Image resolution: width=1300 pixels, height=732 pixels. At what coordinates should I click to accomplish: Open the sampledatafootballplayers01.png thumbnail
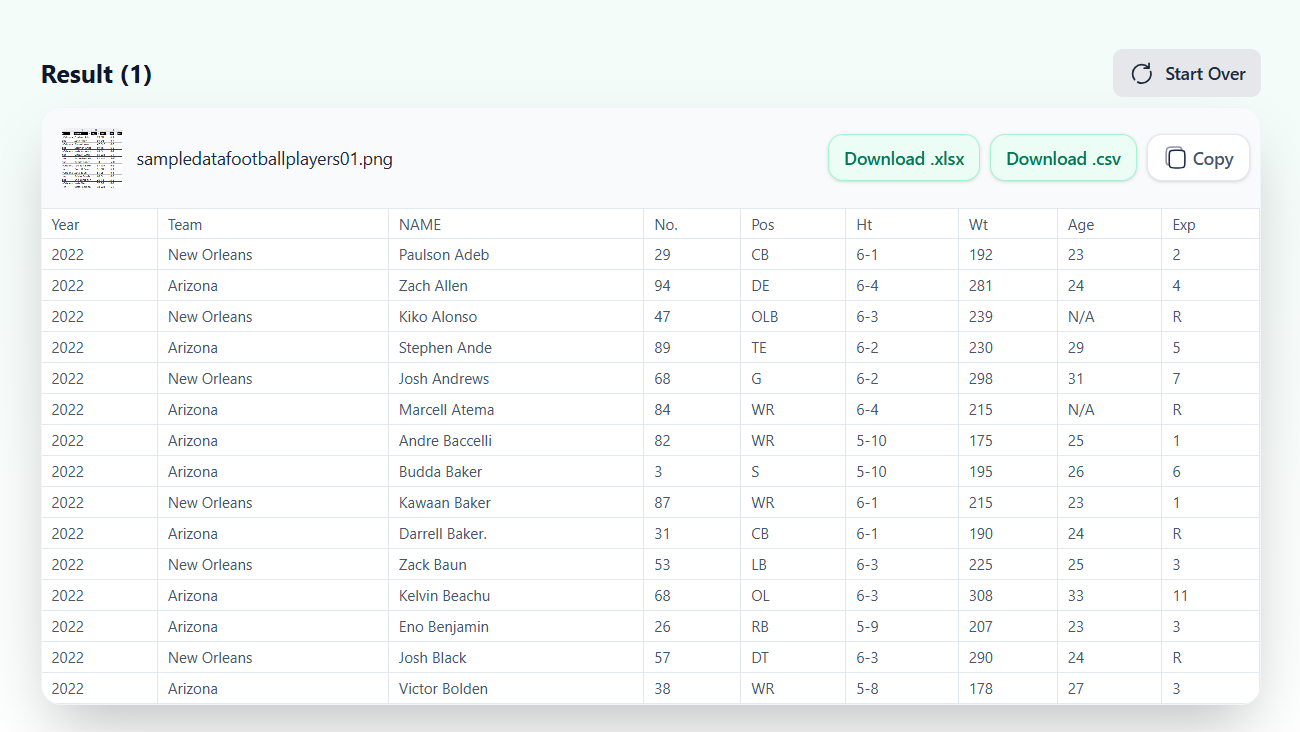pos(92,158)
